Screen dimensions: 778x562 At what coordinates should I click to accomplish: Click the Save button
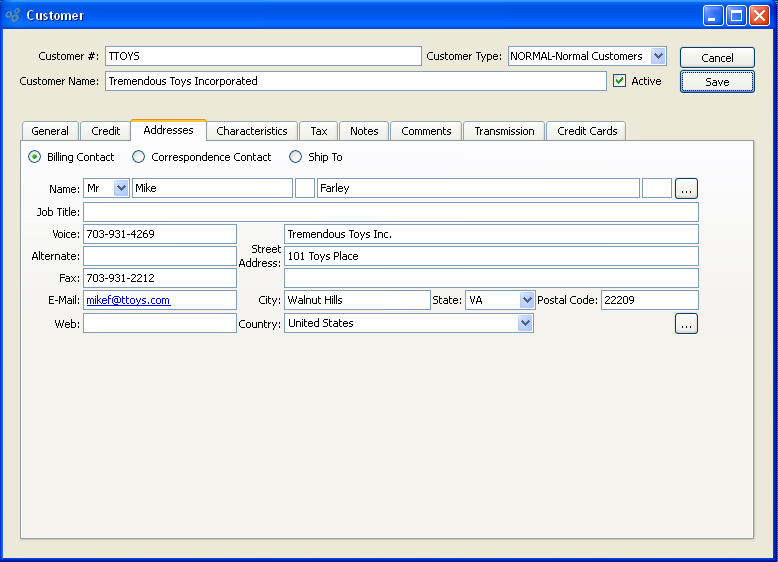(x=717, y=82)
